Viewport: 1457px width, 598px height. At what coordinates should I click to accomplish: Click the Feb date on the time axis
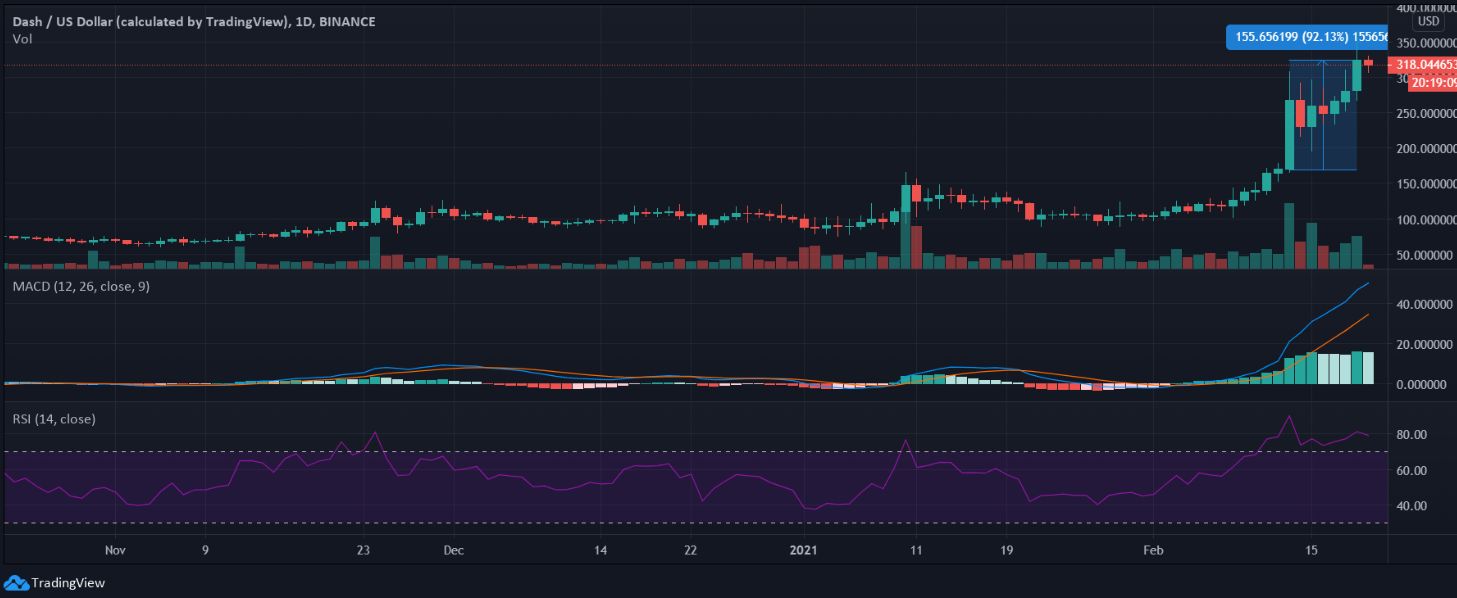click(1154, 550)
